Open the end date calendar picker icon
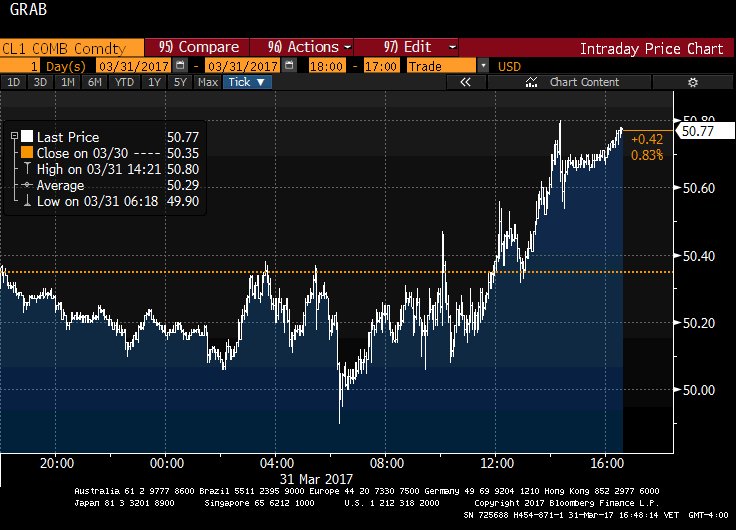Screen dimensions: 736x530 [x=289, y=65]
